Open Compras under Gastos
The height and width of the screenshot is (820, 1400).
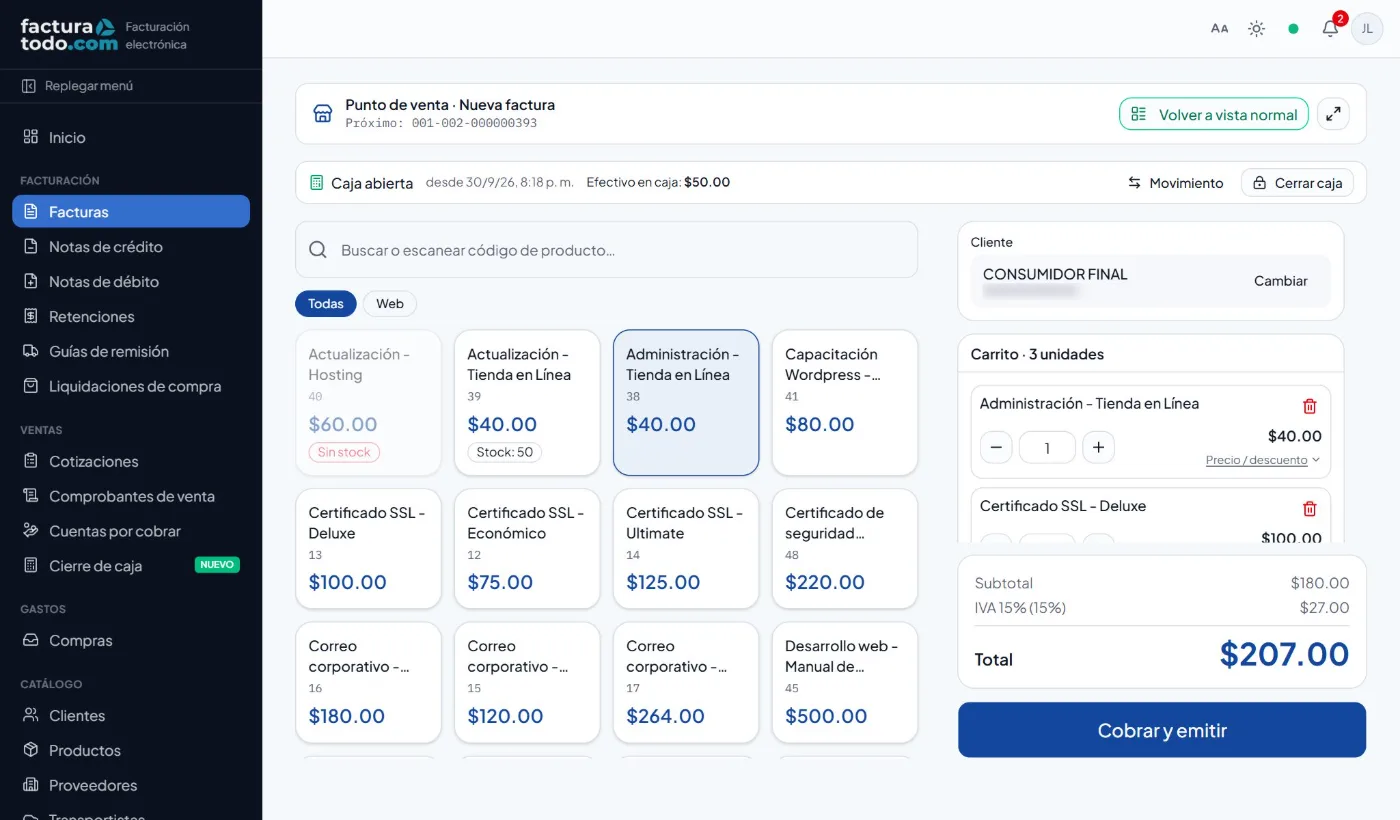tap(131, 641)
